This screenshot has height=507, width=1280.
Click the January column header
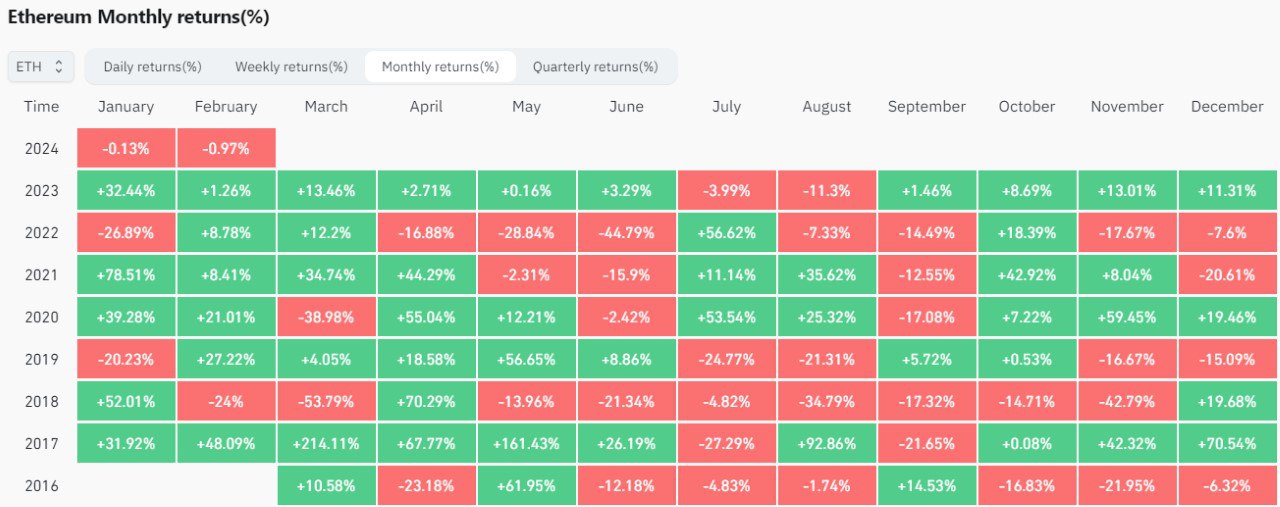(x=126, y=107)
